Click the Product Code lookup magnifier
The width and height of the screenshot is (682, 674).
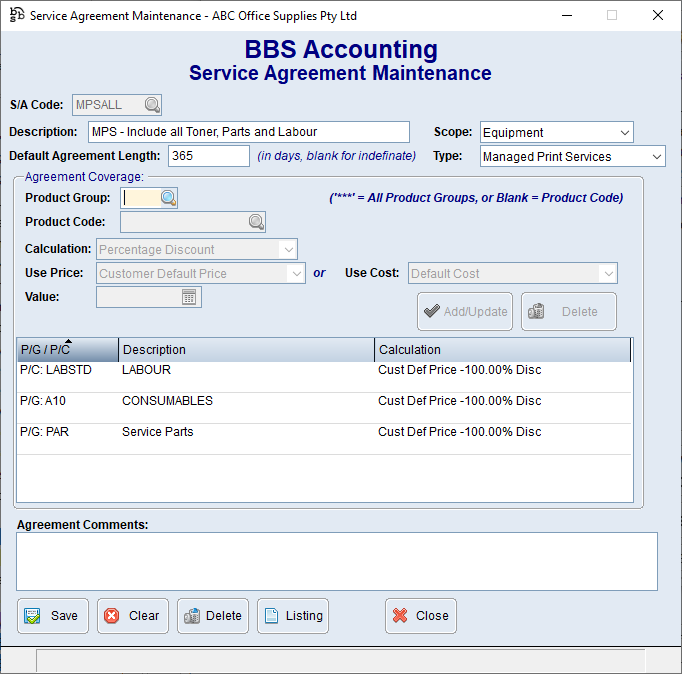click(x=256, y=222)
